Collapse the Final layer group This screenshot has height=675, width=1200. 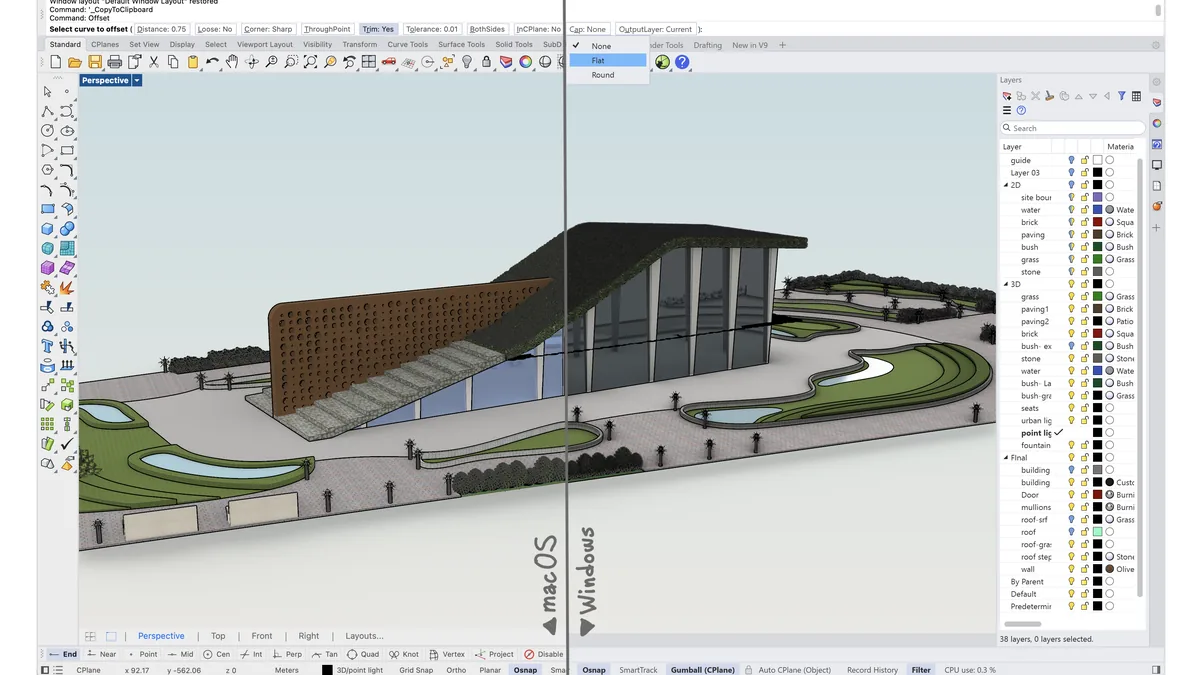coord(1006,458)
